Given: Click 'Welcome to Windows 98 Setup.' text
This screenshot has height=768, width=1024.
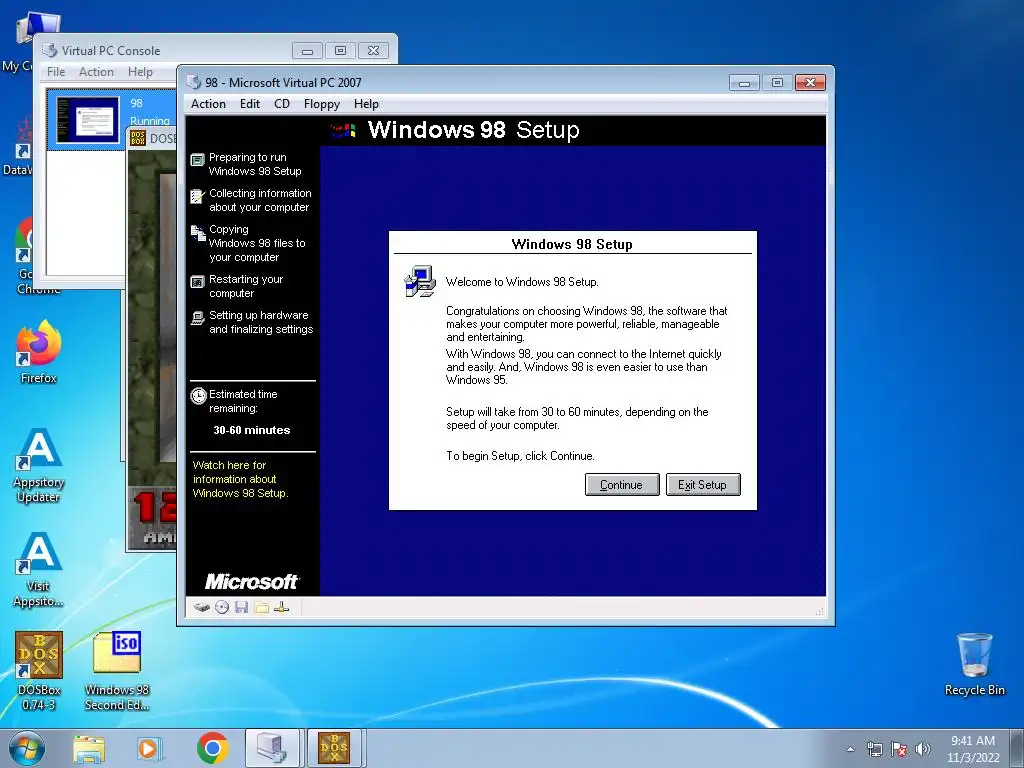Looking at the screenshot, I should tap(522, 282).
